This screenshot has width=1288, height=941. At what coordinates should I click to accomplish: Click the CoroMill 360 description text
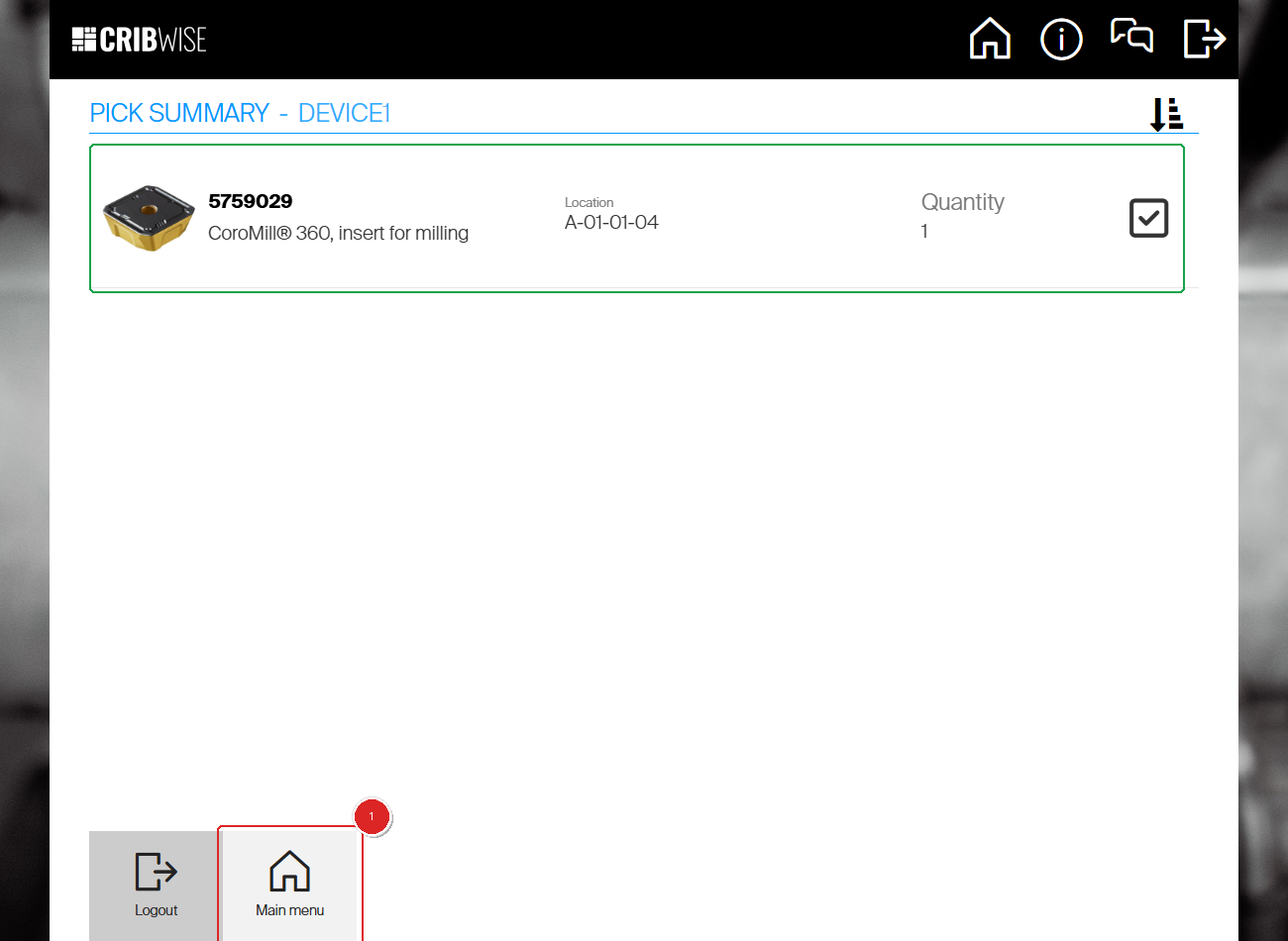click(338, 233)
